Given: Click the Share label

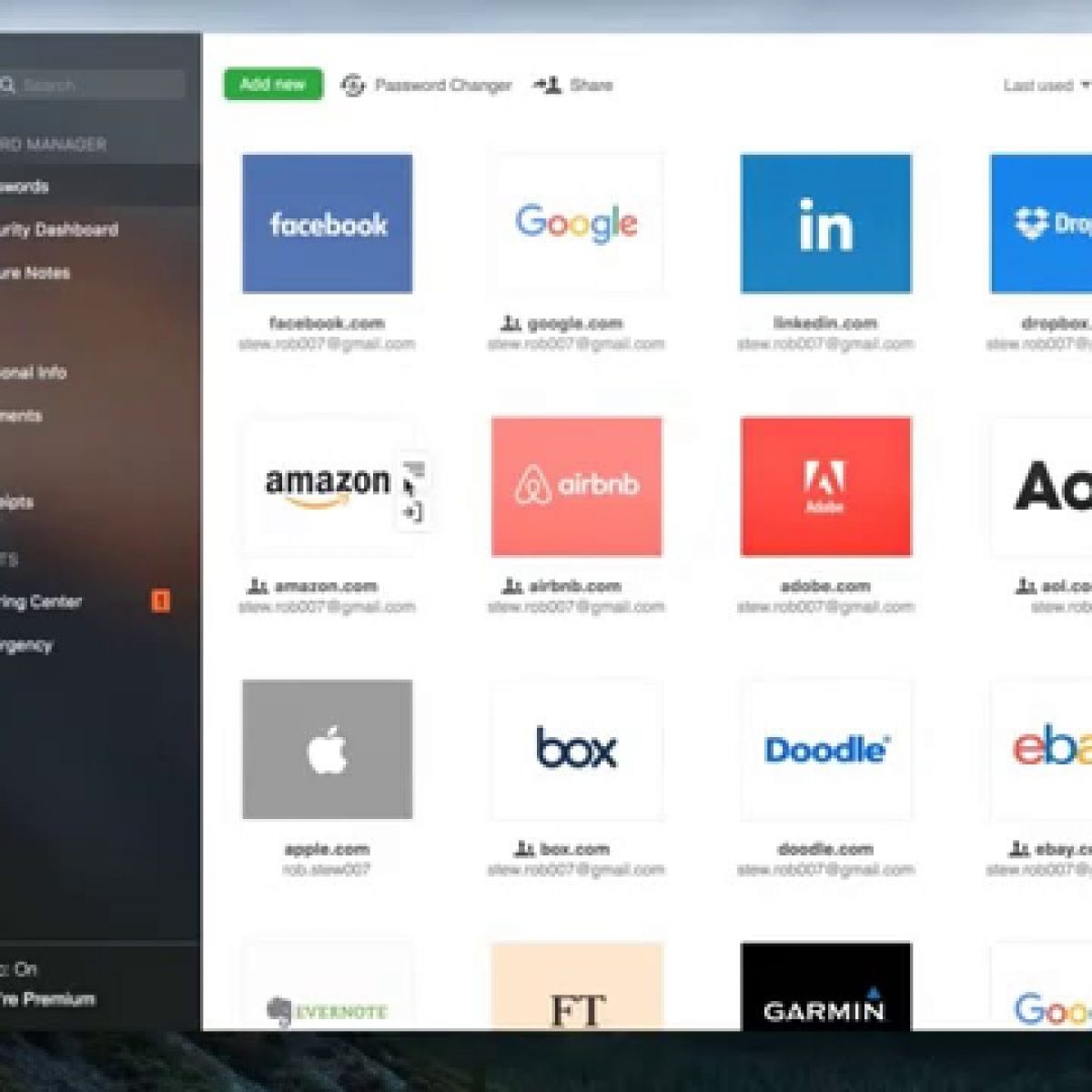Looking at the screenshot, I should 591,86.
